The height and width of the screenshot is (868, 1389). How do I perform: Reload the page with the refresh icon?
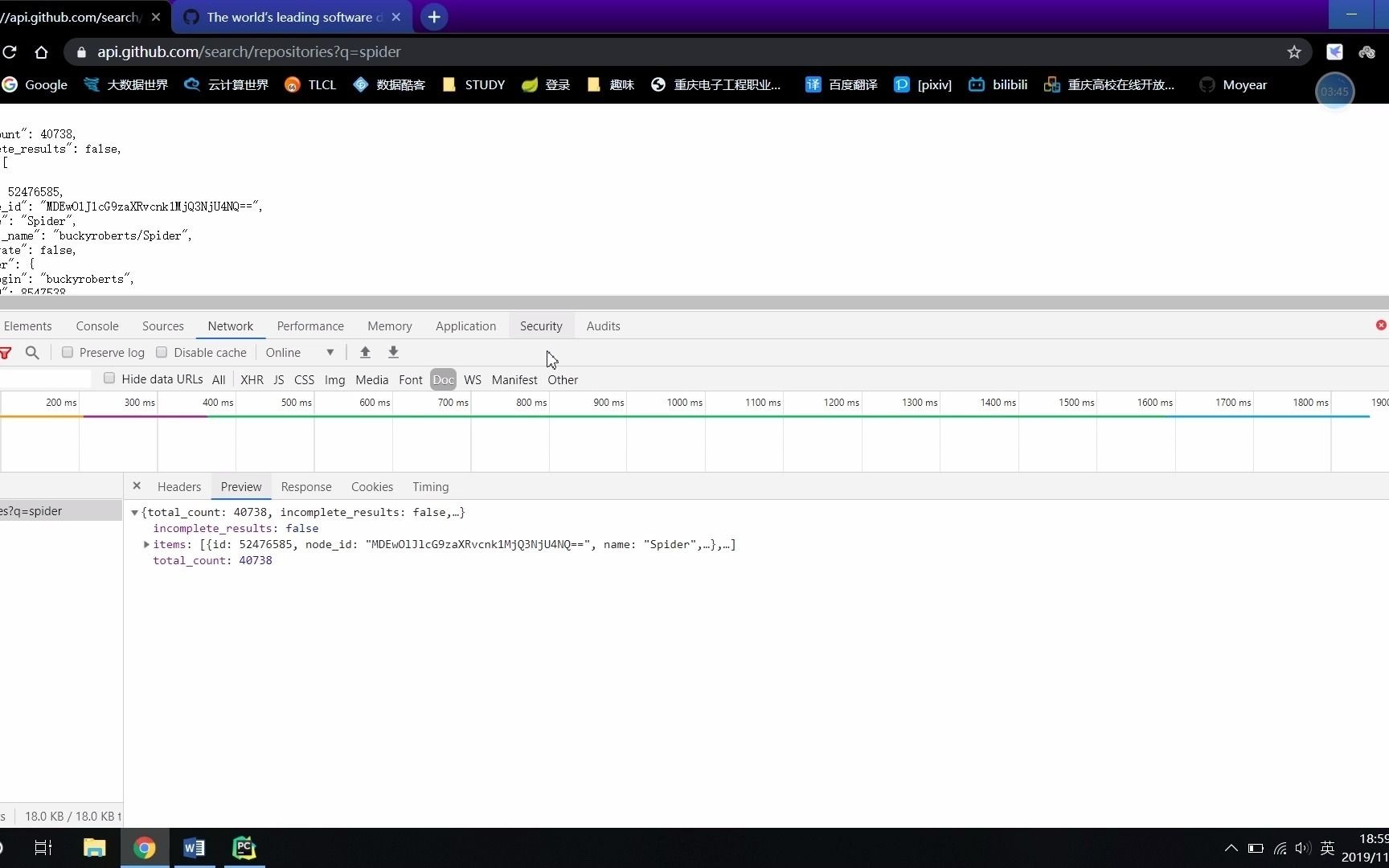pyautogui.click(x=10, y=51)
